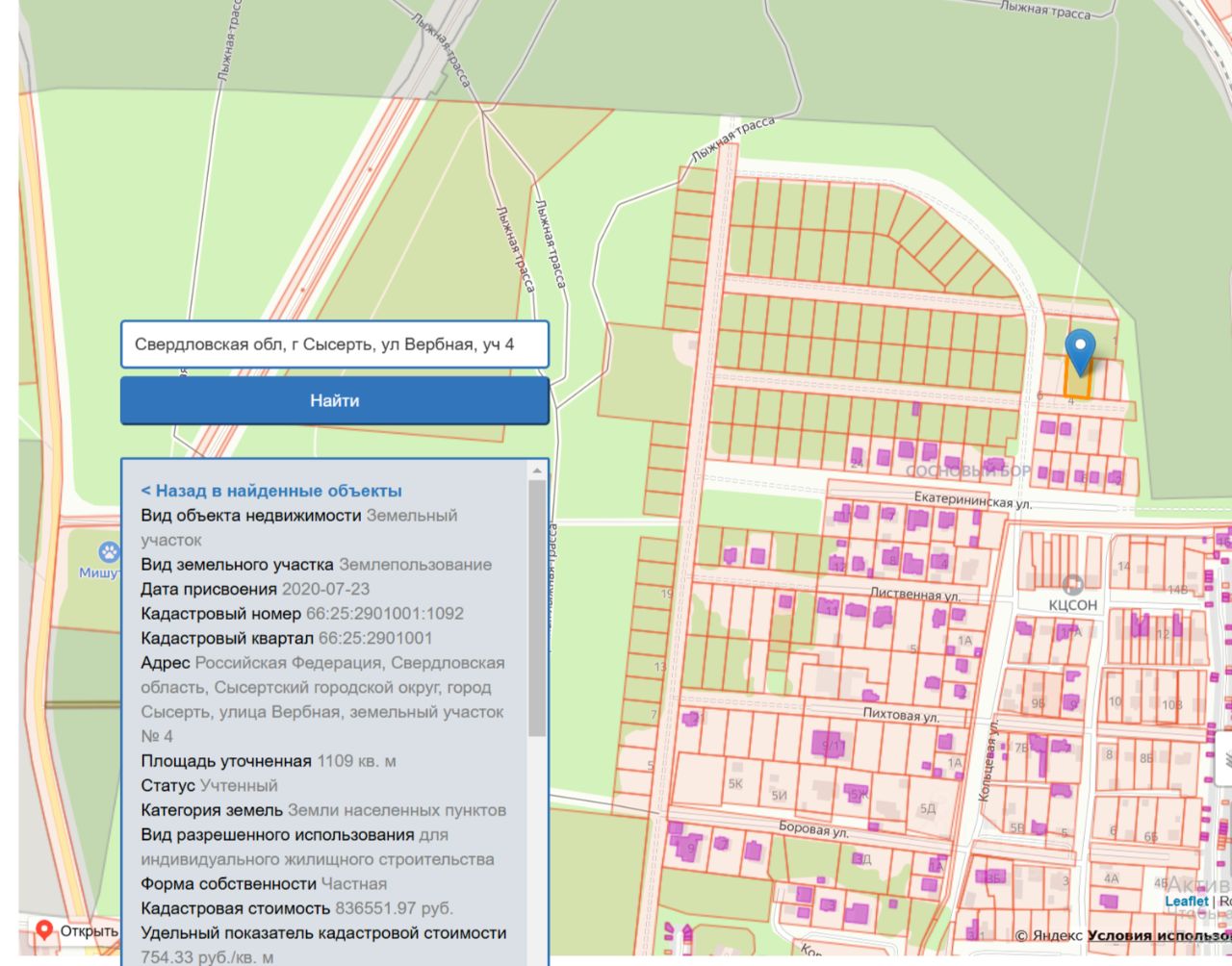Click the cadastral quarter value 66:25:2901001
Screen dimensions: 1232x966
point(375,638)
